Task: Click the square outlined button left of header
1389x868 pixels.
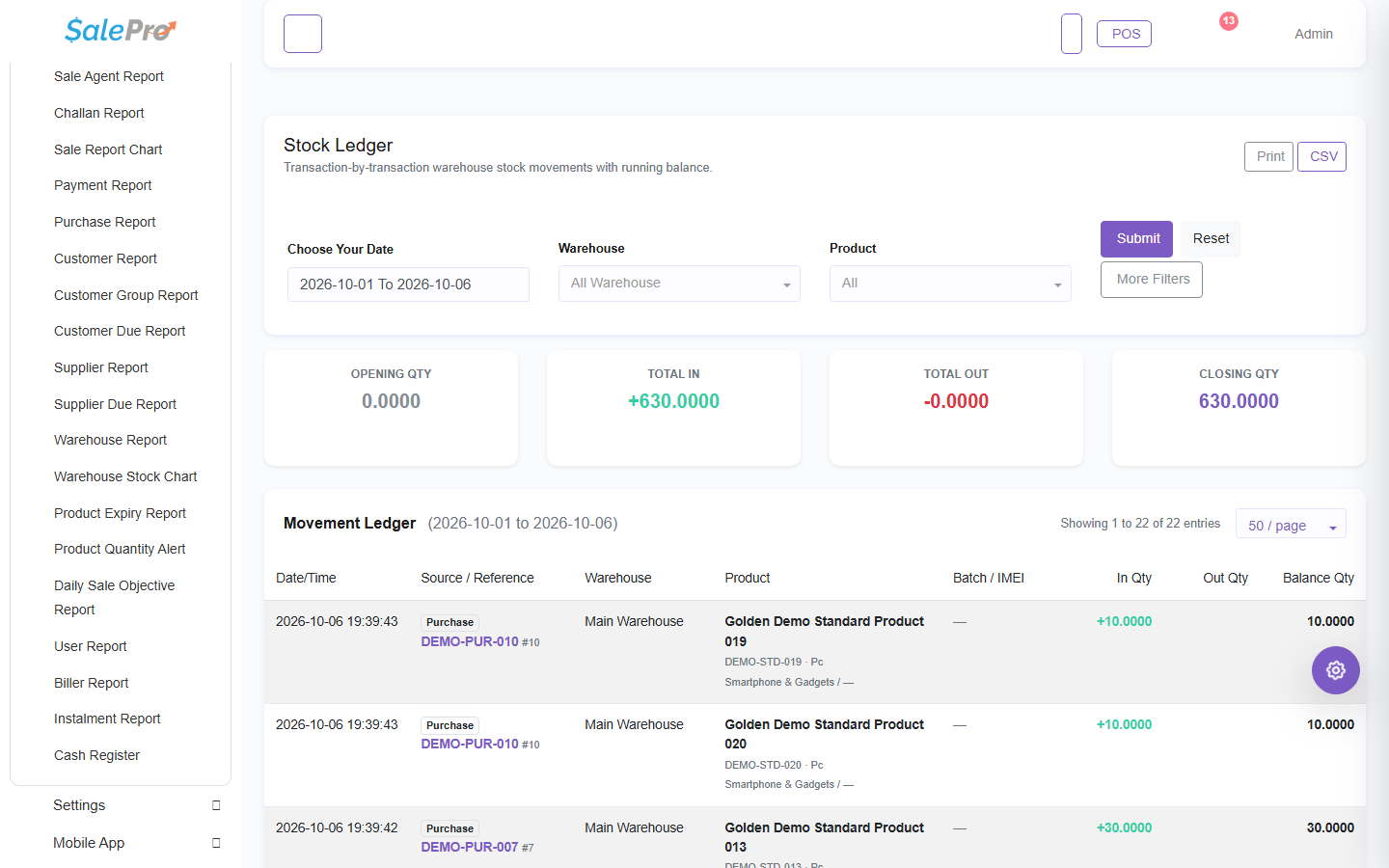Action: [303, 34]
